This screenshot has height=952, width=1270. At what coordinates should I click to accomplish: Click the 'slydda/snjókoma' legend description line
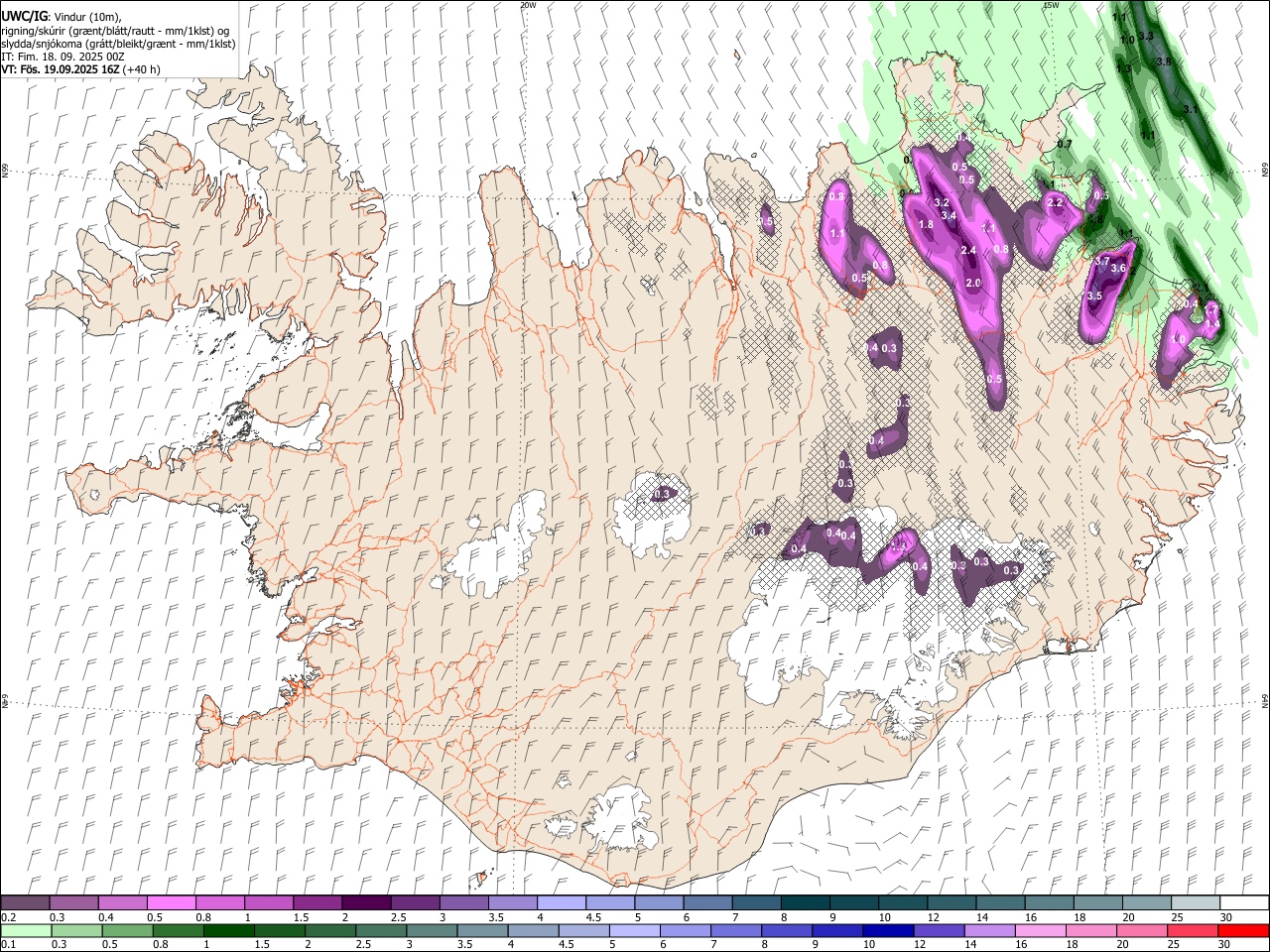pos(118,44)
